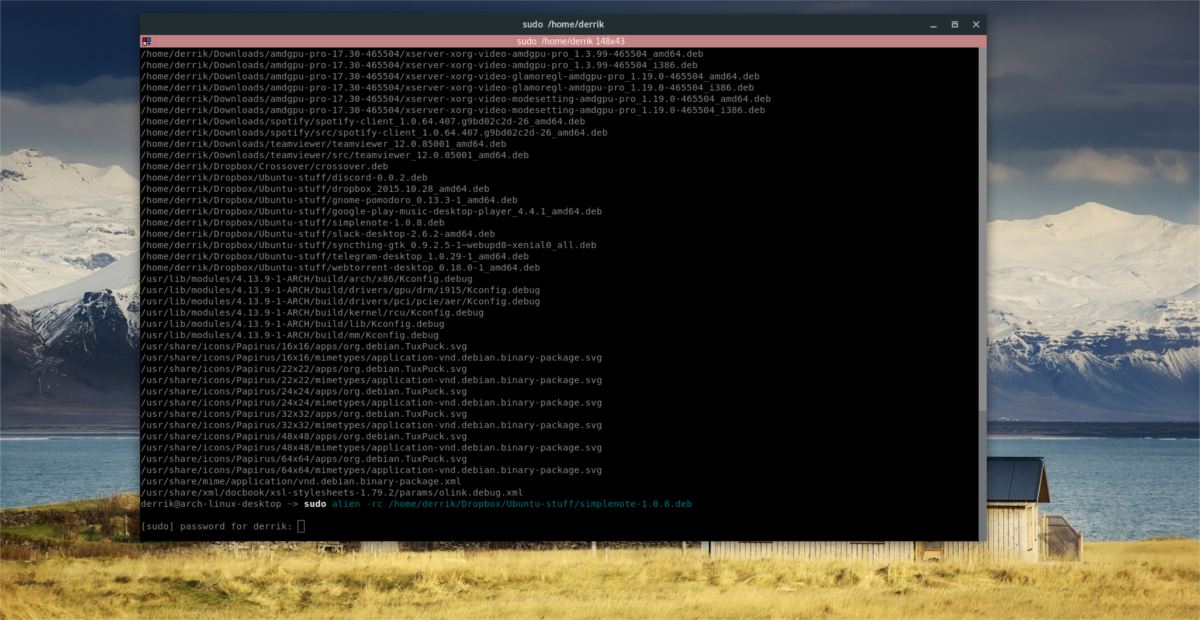Click the '[sudo] password for derrik:' text

pos(217,526)
